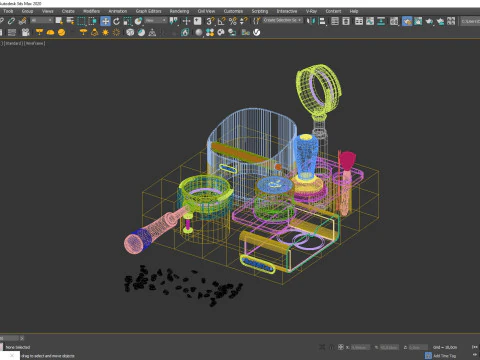The image size is (480, 360).
Task: Toggle Window/Crossing selection mode
Action: click(x=92, y=21)
